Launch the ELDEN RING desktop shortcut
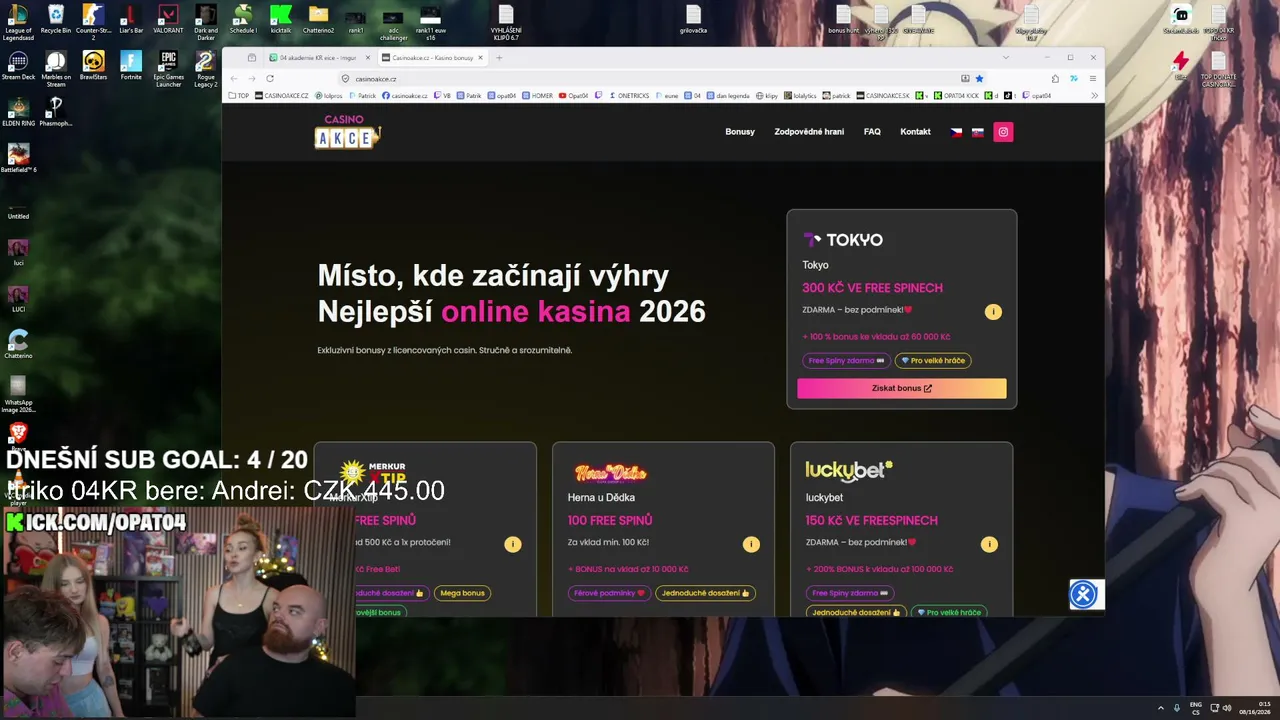 tap(18, 112)
